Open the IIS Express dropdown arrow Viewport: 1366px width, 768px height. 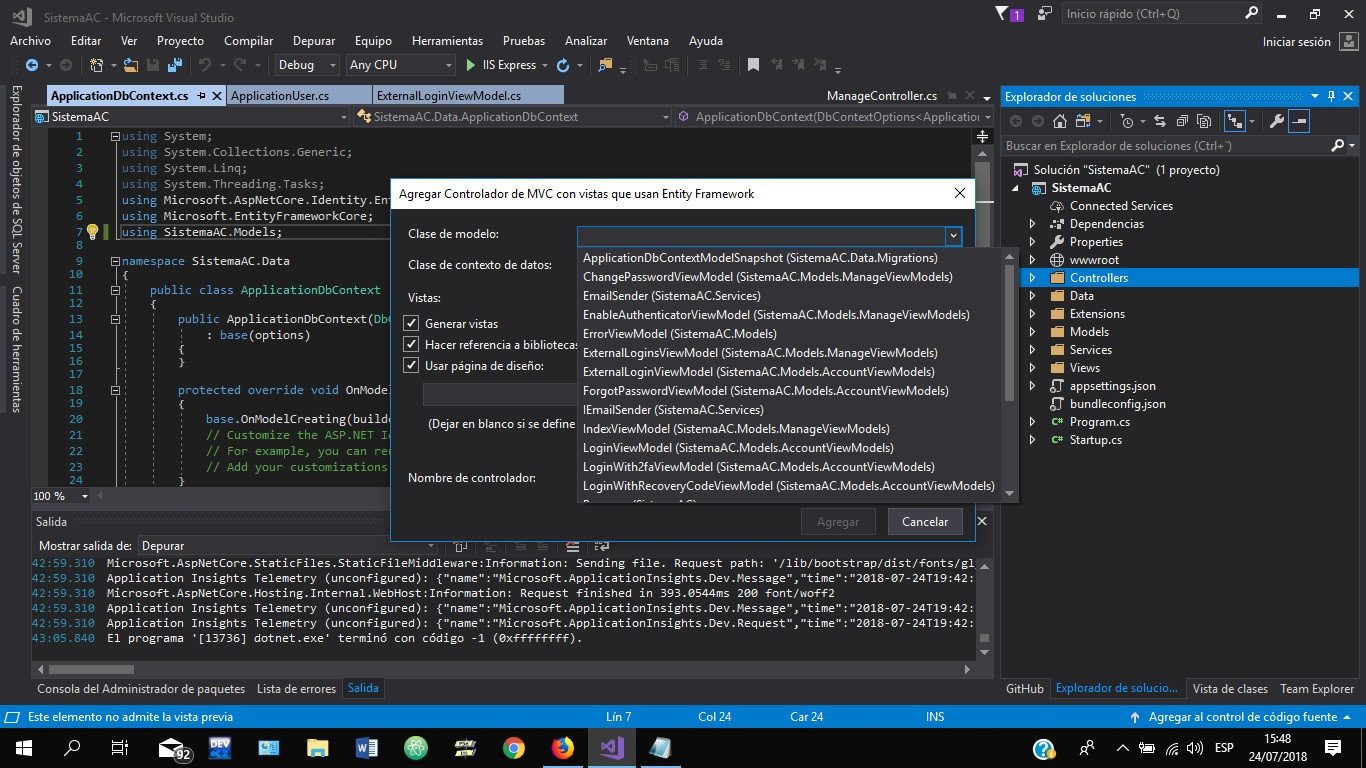tap(545, 65)
